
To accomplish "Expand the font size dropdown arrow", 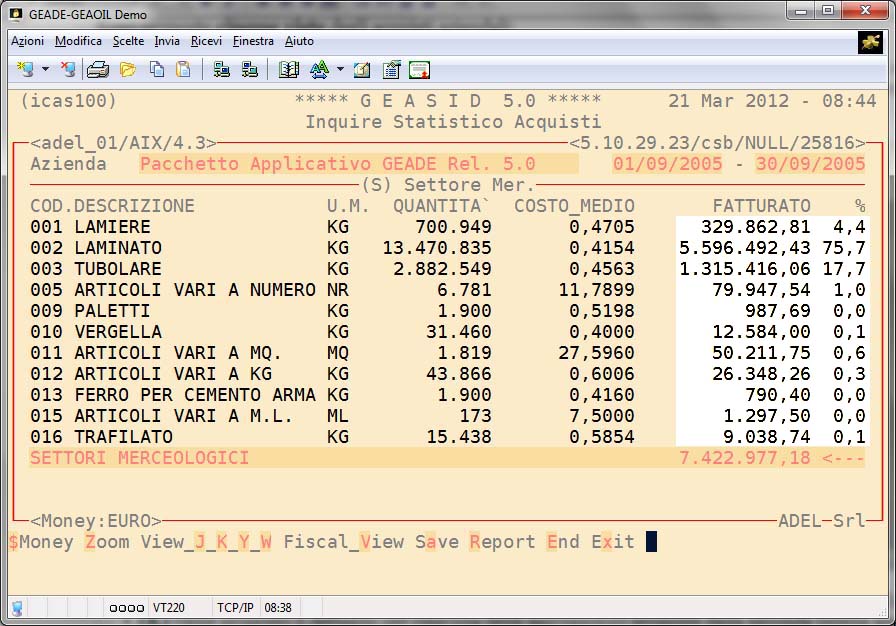I will click(x=340, y=69).
